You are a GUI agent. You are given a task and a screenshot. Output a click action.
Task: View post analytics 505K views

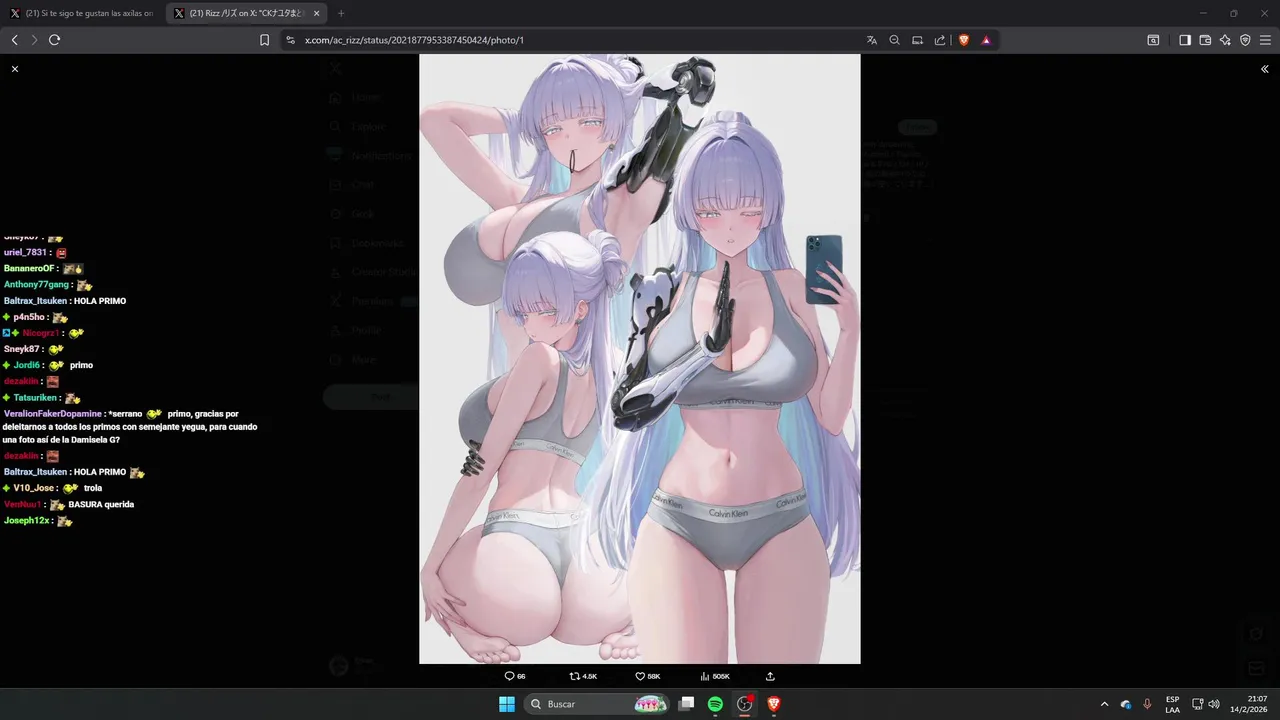point(715,677)
